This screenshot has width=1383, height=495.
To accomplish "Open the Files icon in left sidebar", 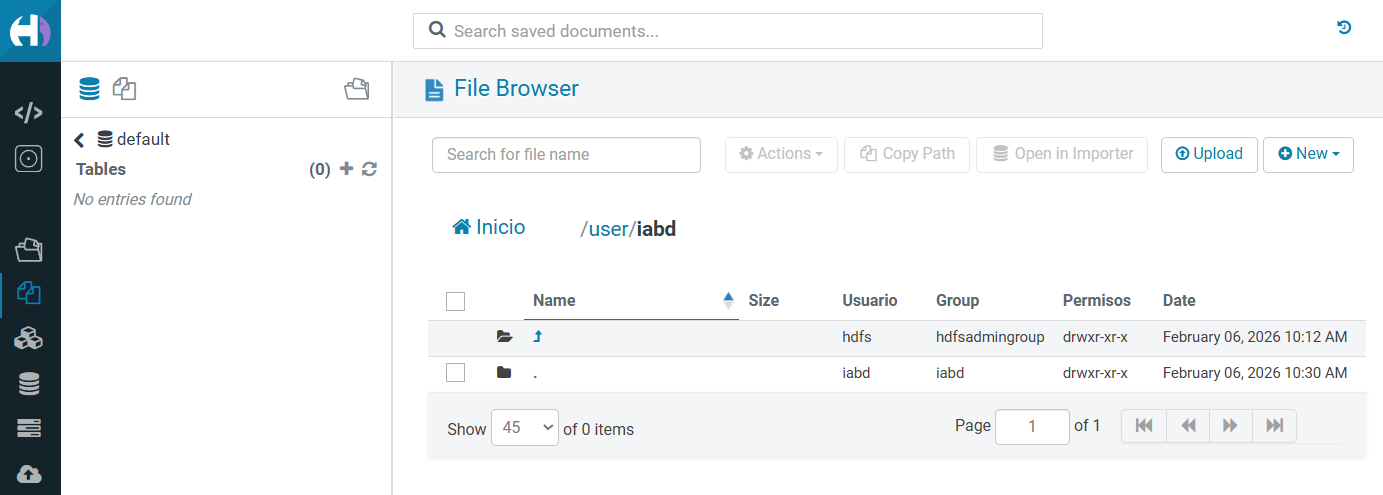I will tap(29, 294).
